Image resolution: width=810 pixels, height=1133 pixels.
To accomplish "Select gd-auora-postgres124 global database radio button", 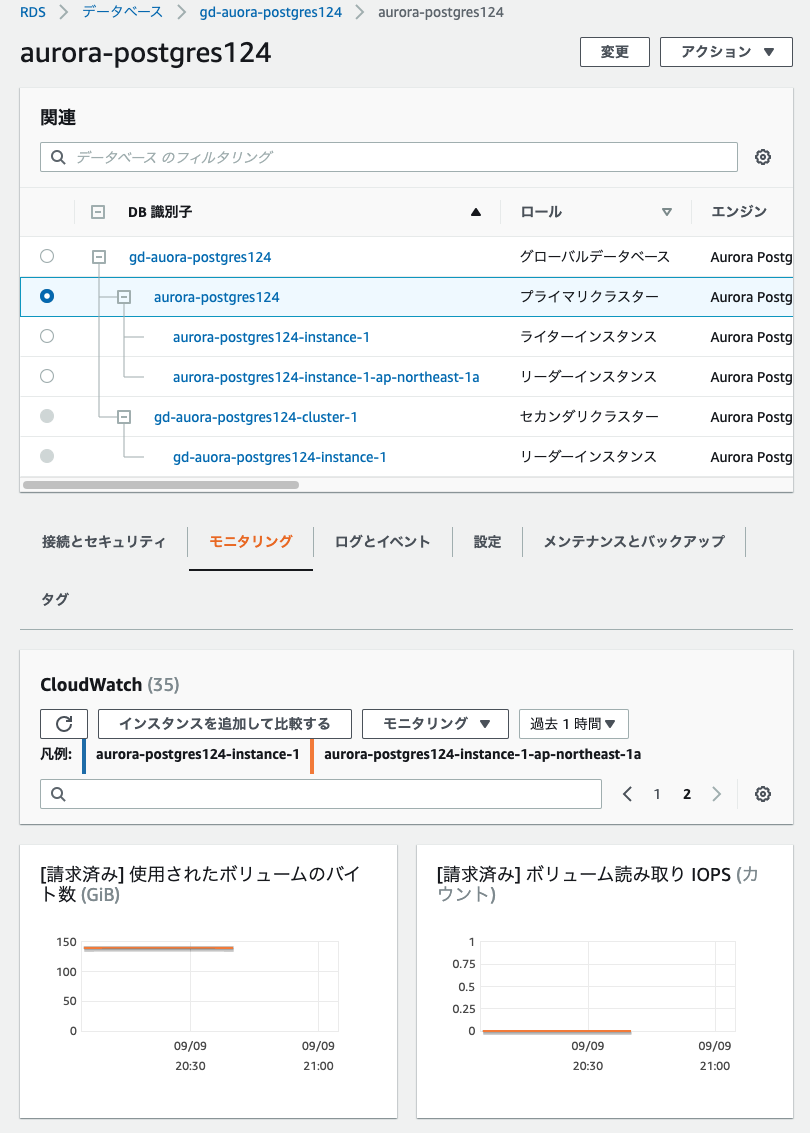I will pyautogui.click(x=47, y=256).
